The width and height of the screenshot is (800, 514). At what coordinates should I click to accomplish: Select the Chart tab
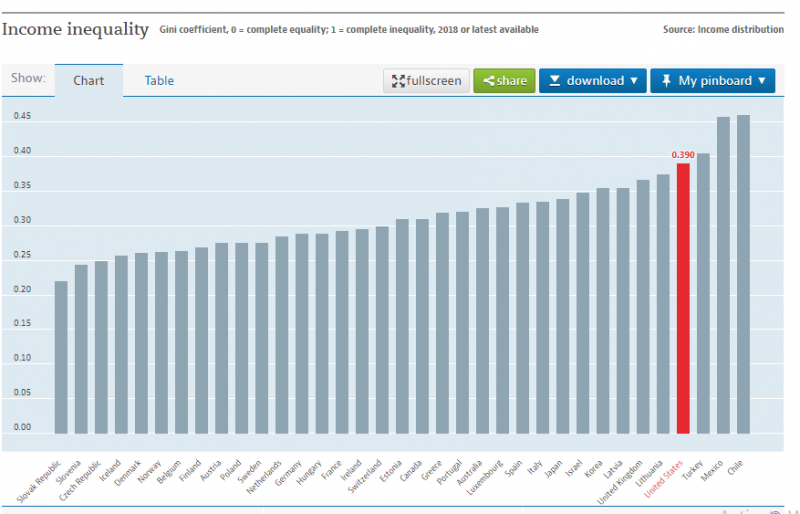tap(89, 80)
